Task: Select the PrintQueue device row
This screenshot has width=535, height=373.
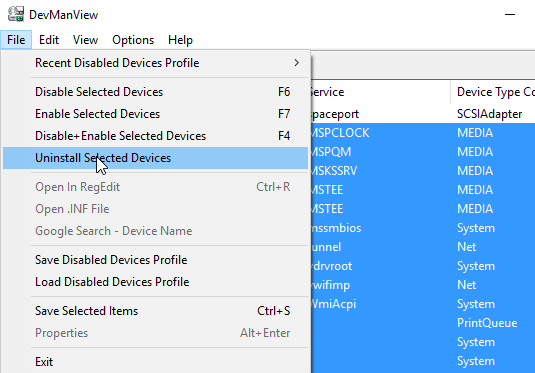Action: coord(423,323)
